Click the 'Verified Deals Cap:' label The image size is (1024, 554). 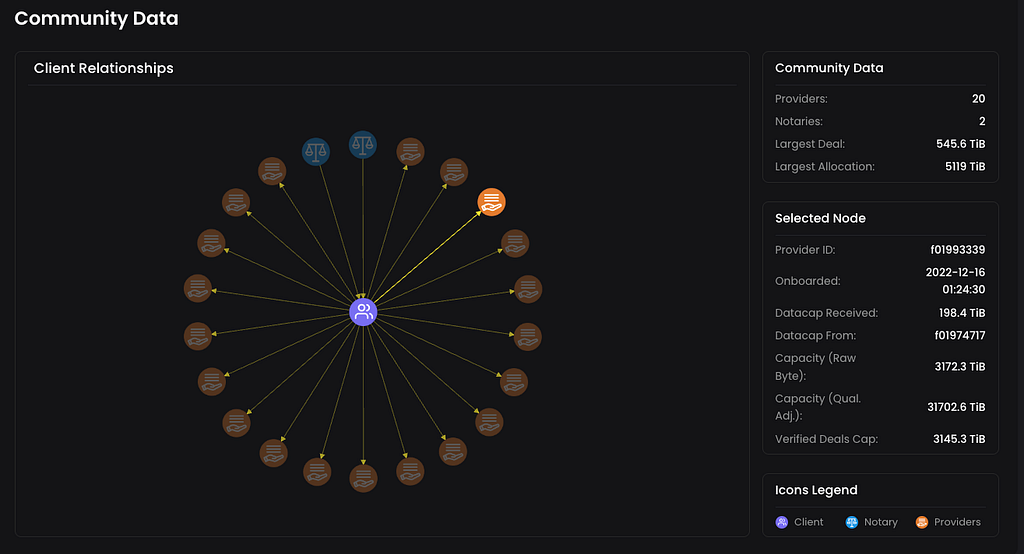click(826, 439)
